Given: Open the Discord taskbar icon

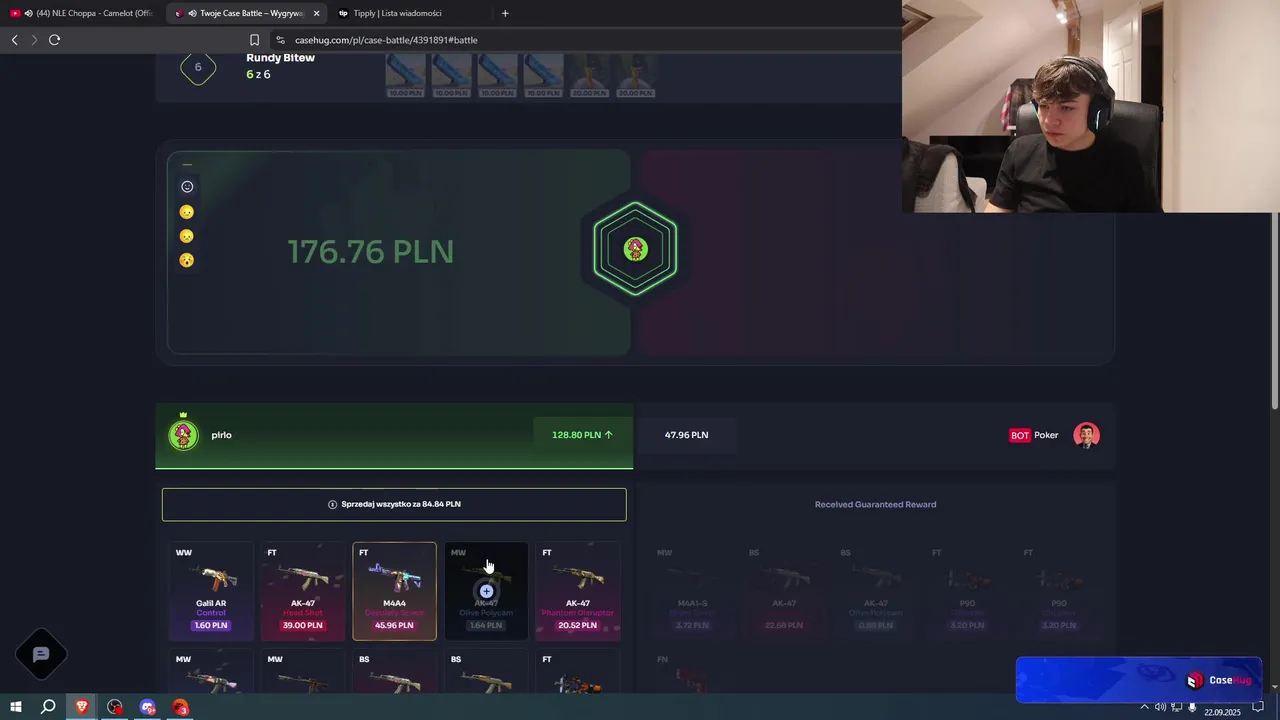Looking at the screenshot, I should (148, 707).
